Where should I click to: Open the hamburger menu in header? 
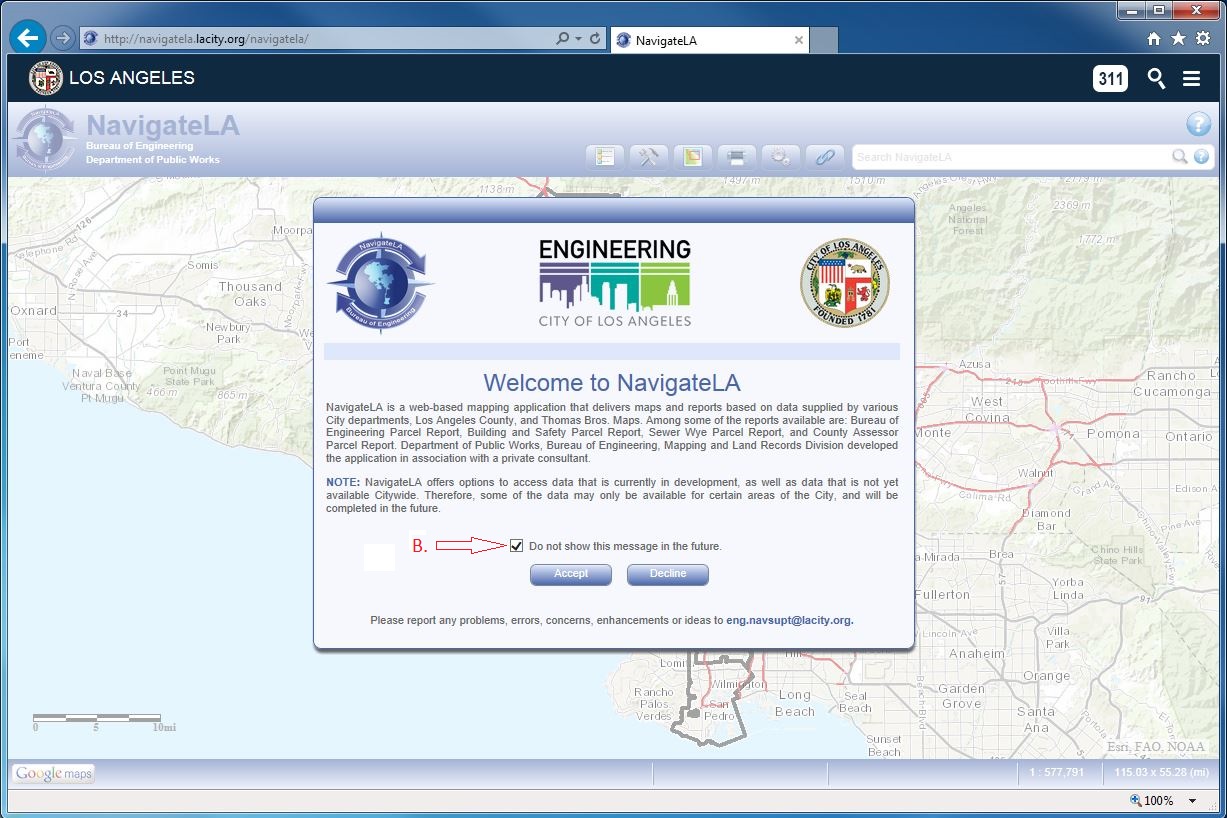click(1191, 78)
